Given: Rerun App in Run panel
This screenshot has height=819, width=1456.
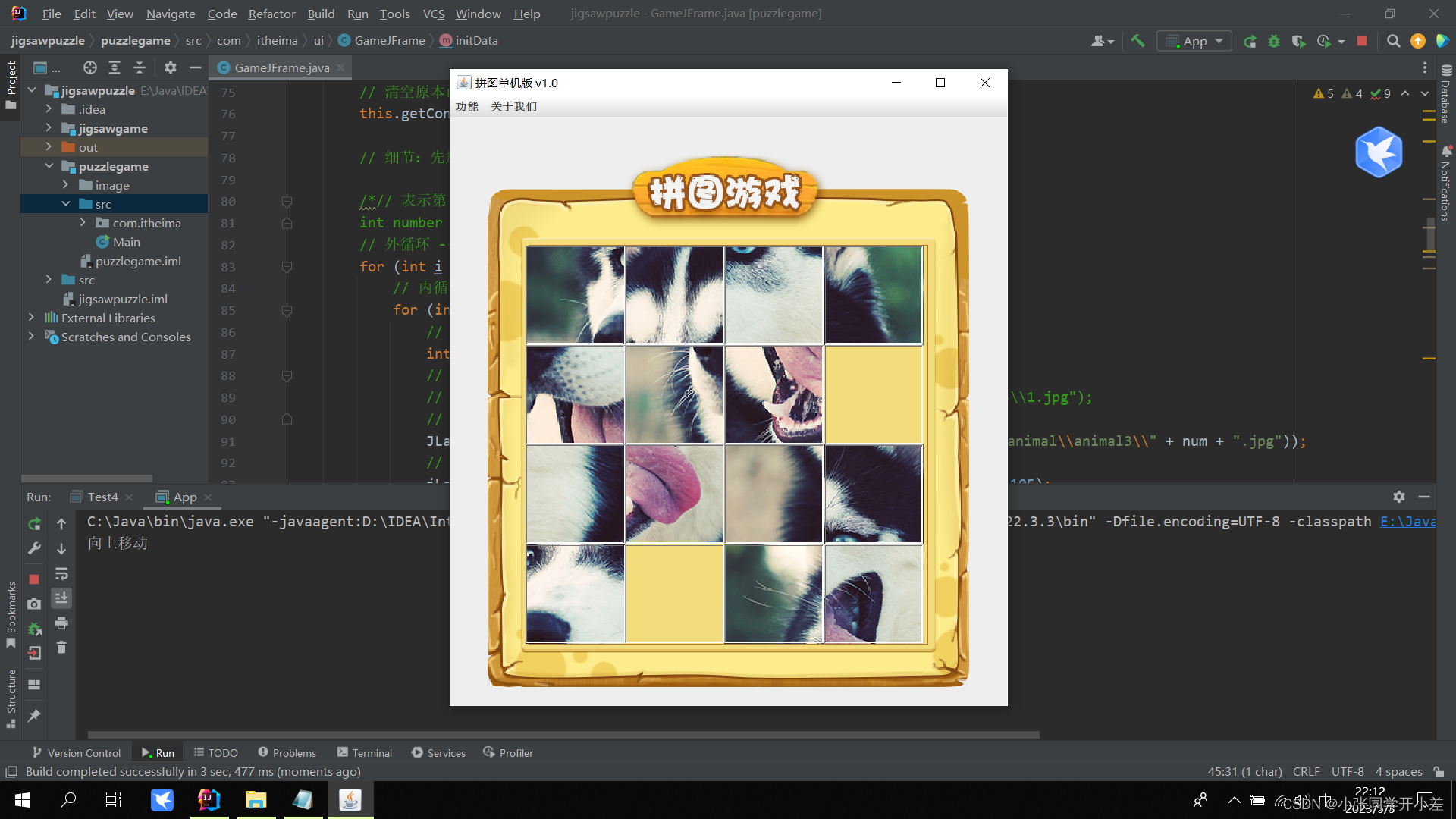Looking at the screenshot, I should (34, 524).
